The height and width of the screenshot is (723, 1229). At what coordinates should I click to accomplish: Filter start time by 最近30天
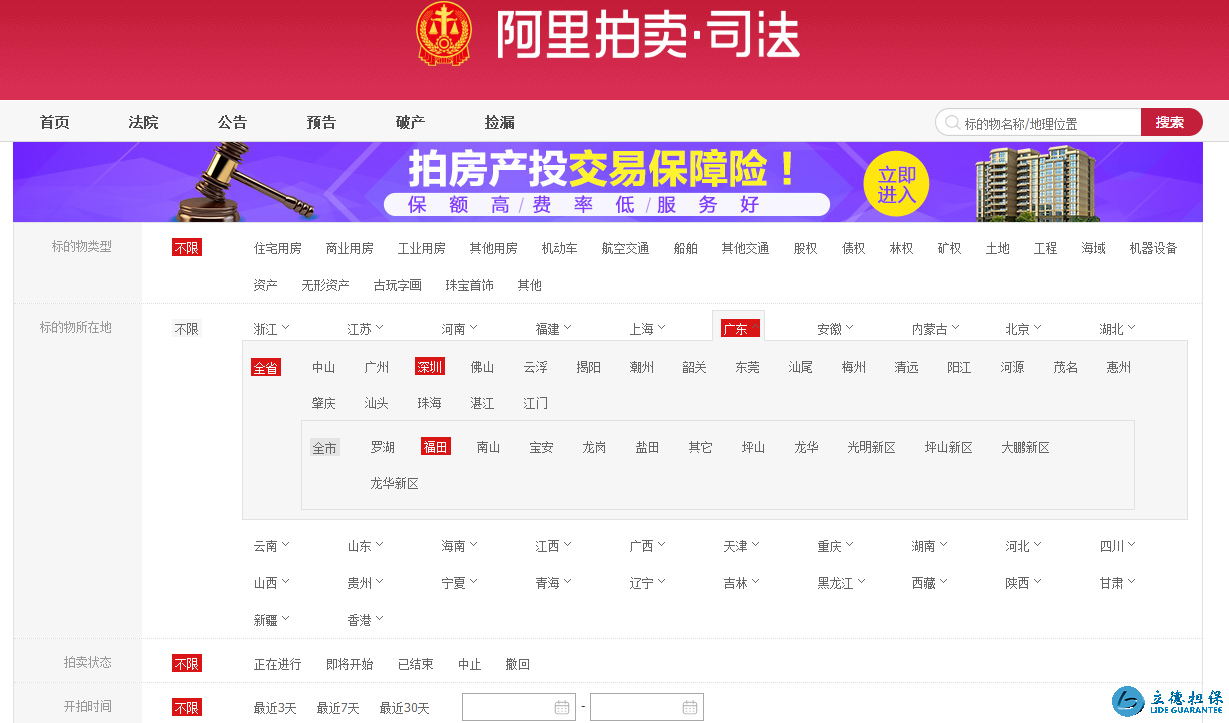coord(404,708)
